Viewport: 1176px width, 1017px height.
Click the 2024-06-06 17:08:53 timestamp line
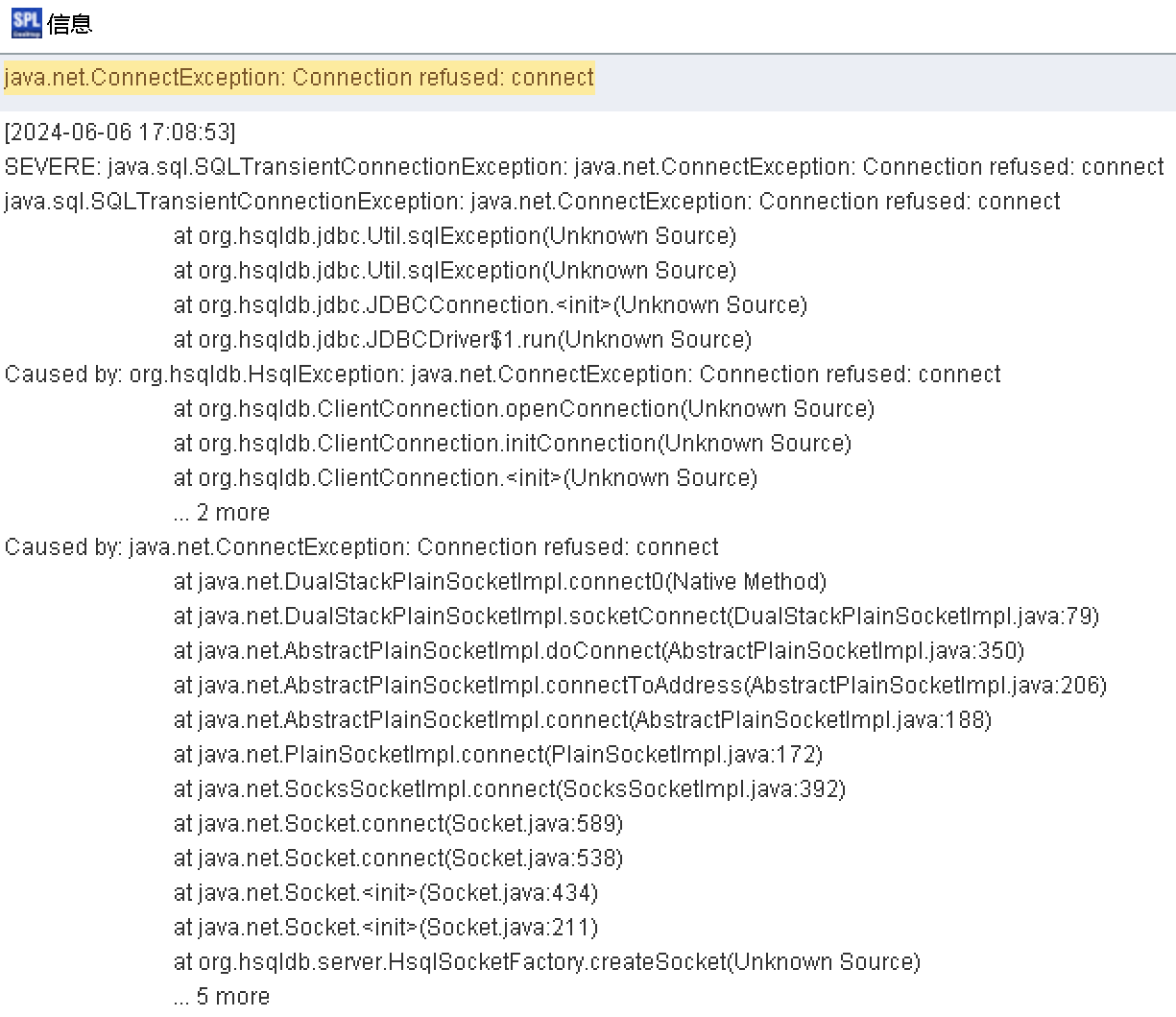point(120,132)
